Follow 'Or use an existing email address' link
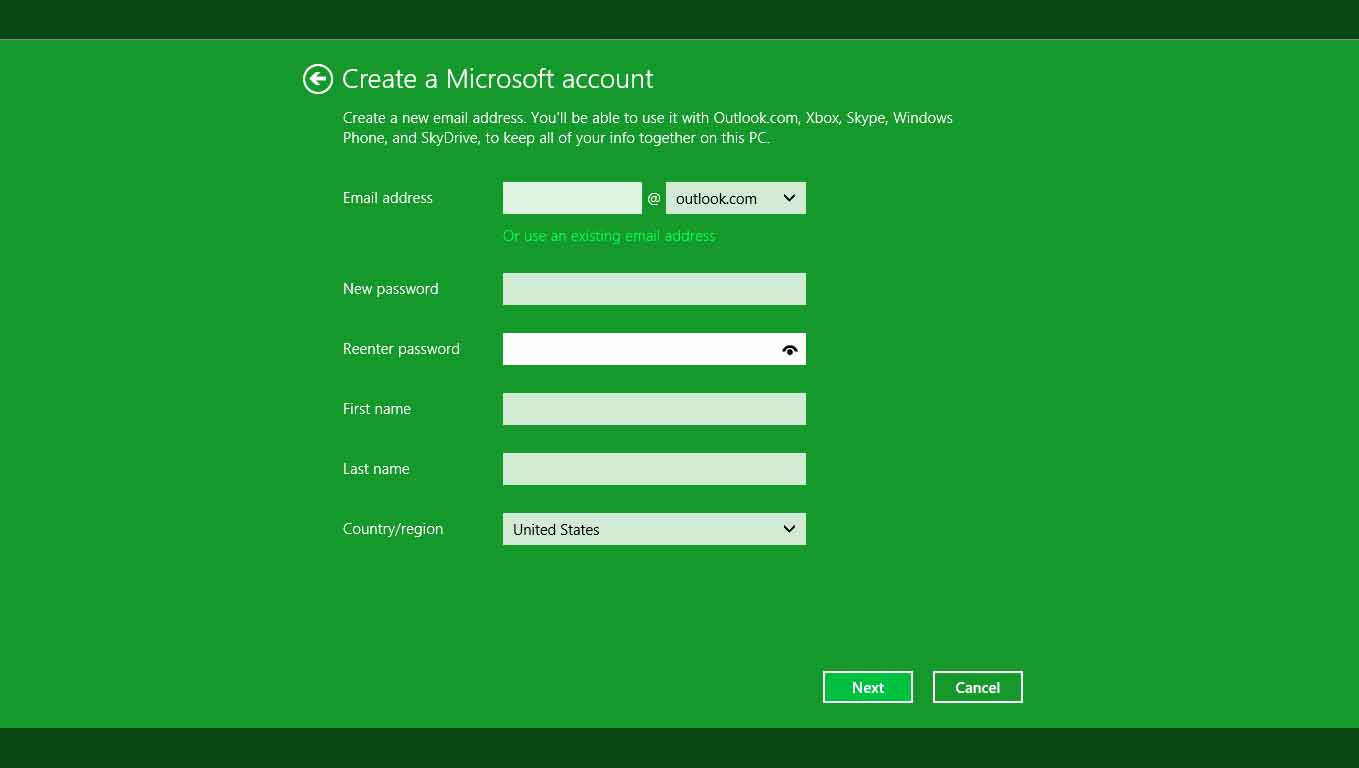Image resolution: width=1359 pixels, height=768 pixels. pyautogui.click(x=609, y=236)
